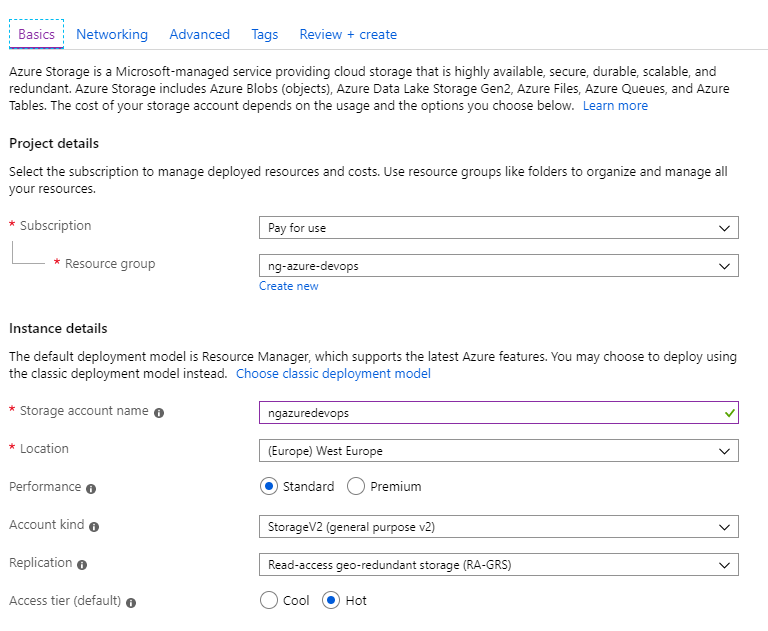Click the Subscription field label

click(55, 225)
